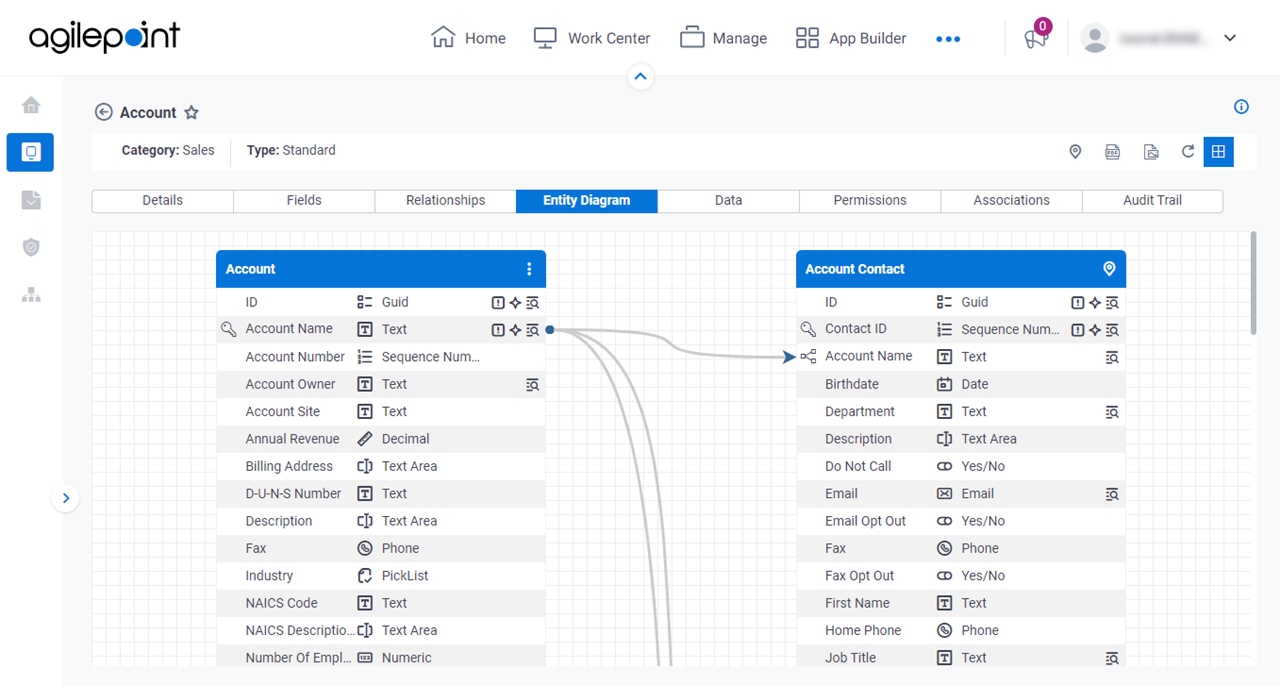Select the First Name field row
Screen dimensions: 1280x685
961,603
